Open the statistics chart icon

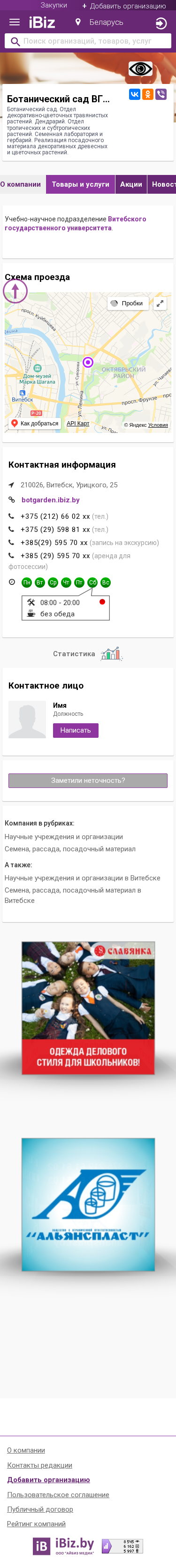pyautogui.click(x=111, y=654)
